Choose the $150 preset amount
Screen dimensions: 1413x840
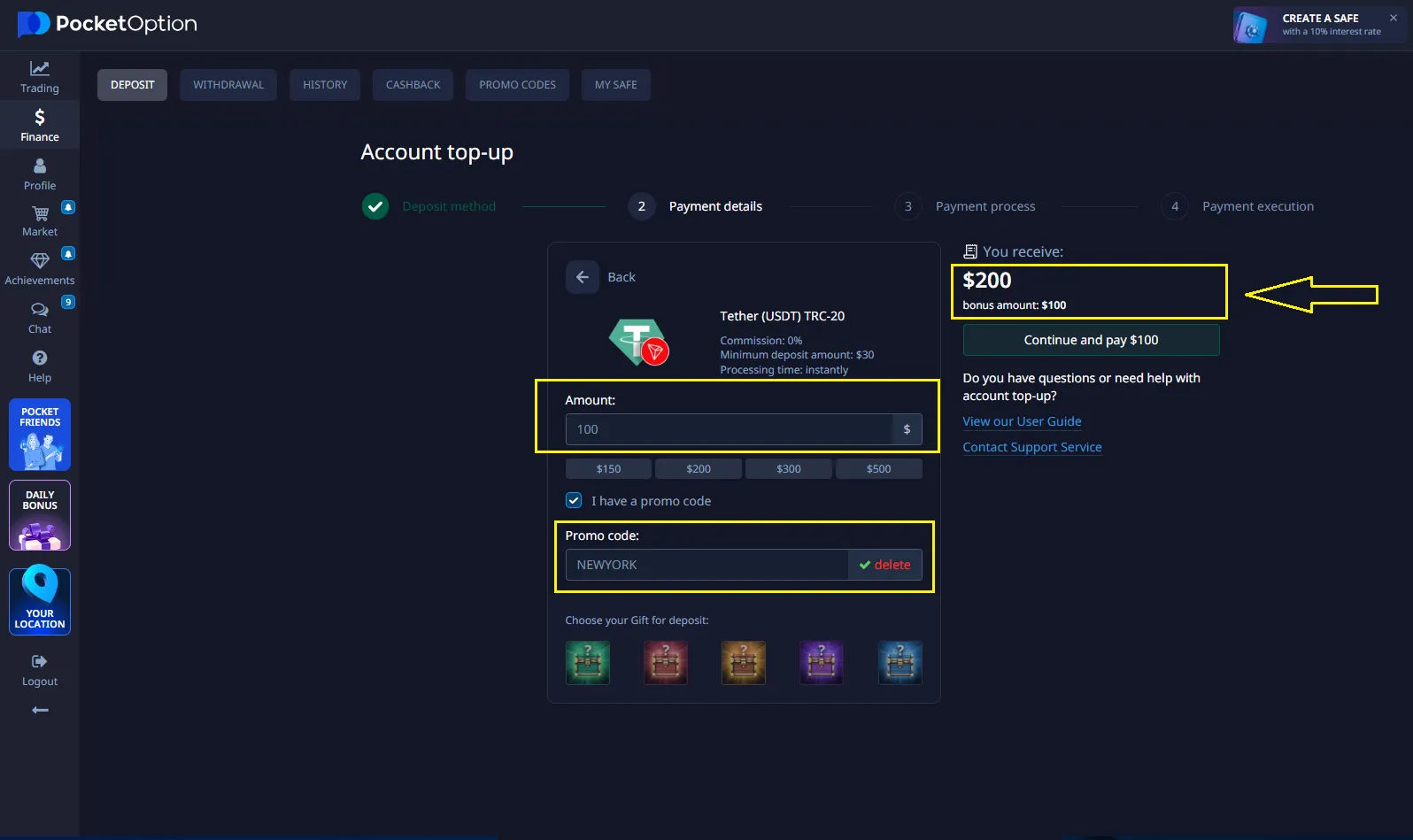(608, 469)
